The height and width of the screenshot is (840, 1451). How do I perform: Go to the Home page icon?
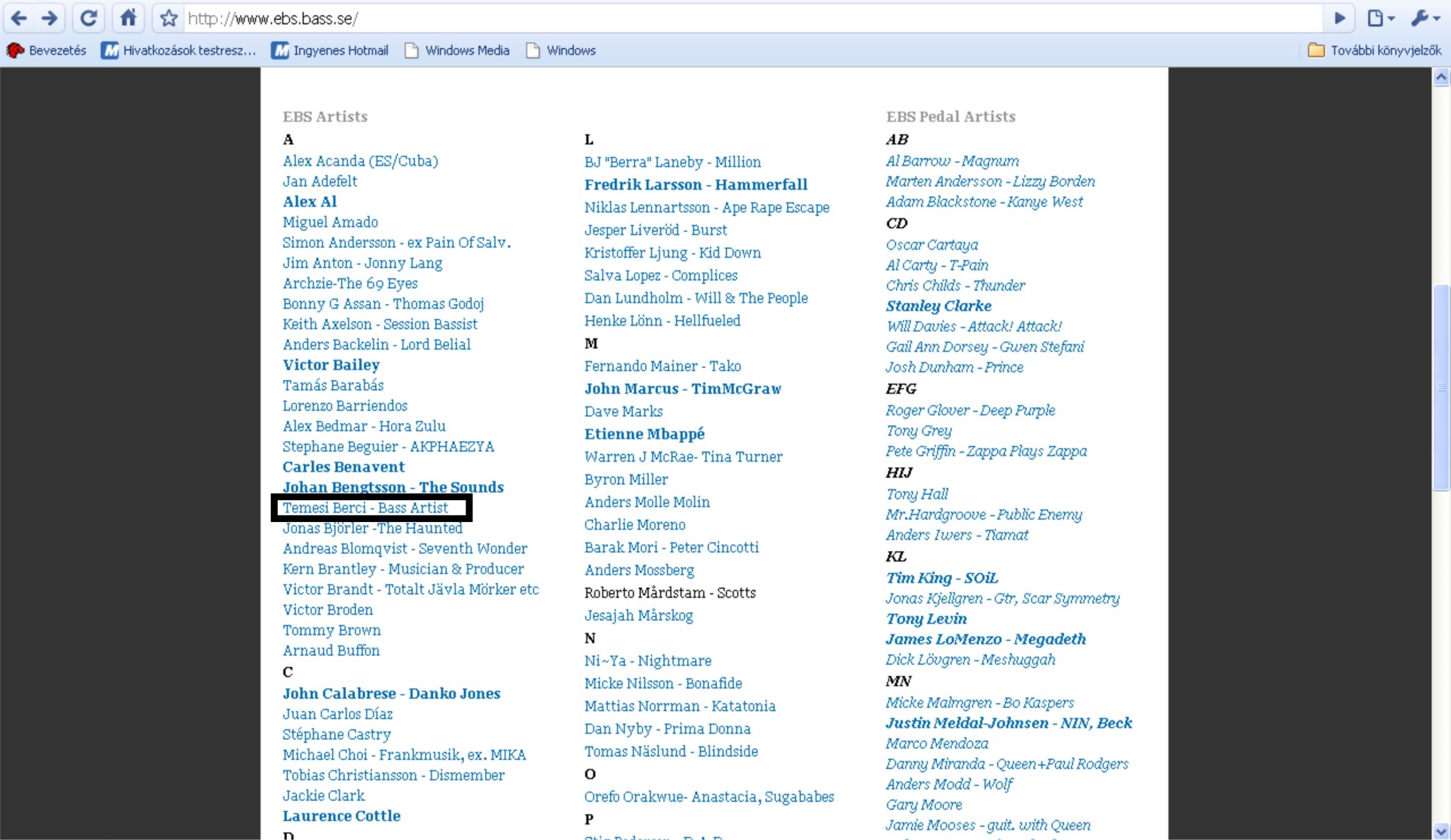[128, 18]
